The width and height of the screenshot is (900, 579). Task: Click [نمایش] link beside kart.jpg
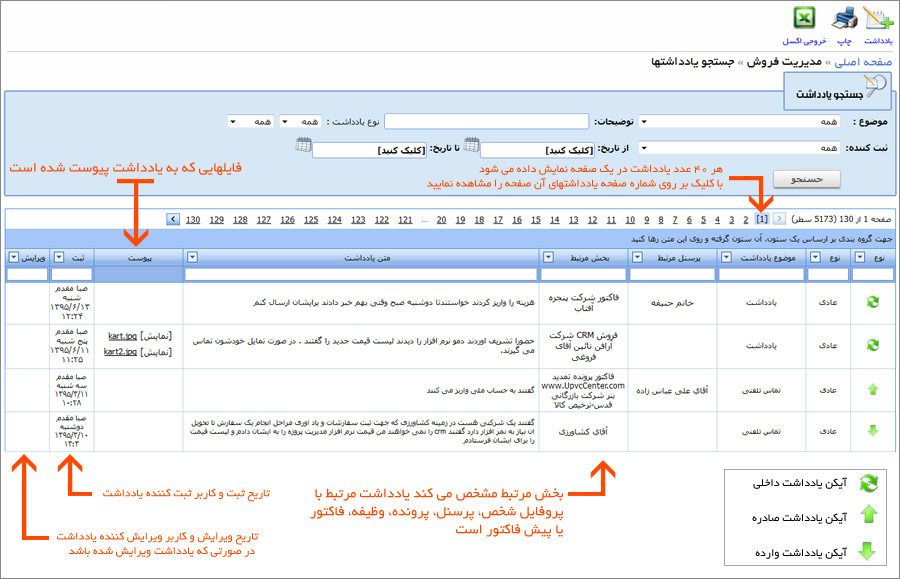coord(156,336)
